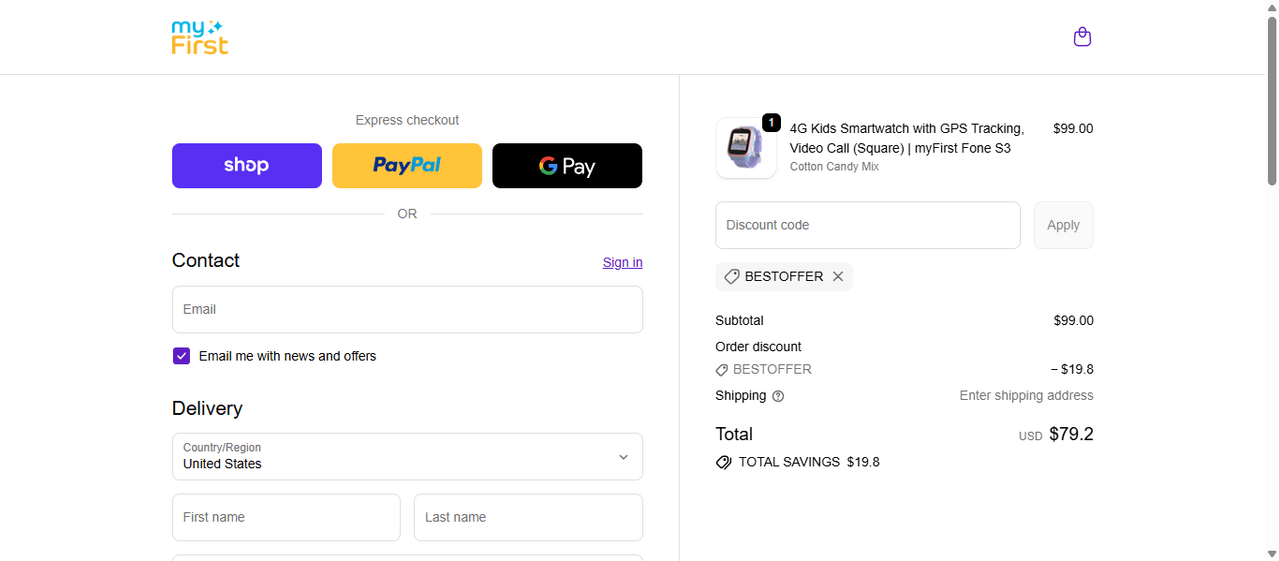Click the shipping help question mark icon
Image resolution: width=1279 pixels, height=561 pixels.
pos(778,396)
